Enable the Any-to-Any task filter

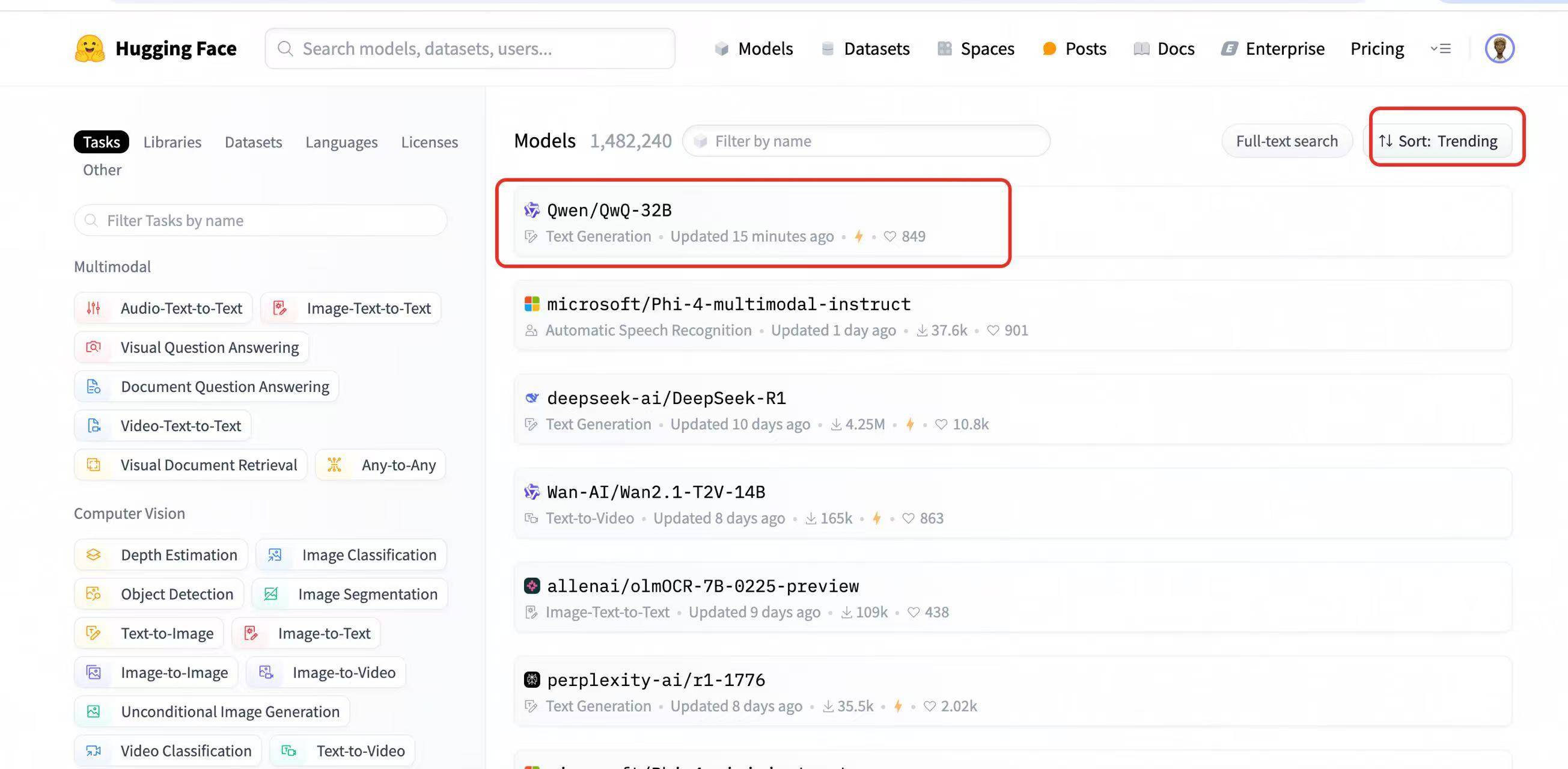tap(380, 465)
